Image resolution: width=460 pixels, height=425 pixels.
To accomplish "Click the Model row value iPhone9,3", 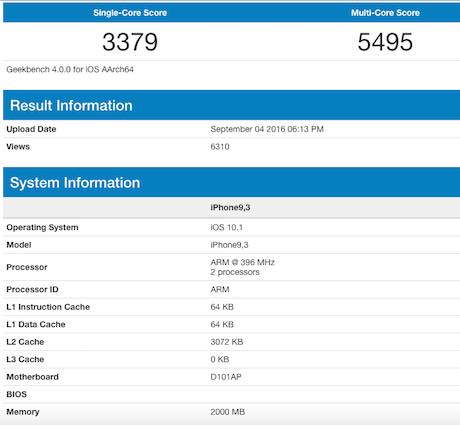I will click(229, 245).
